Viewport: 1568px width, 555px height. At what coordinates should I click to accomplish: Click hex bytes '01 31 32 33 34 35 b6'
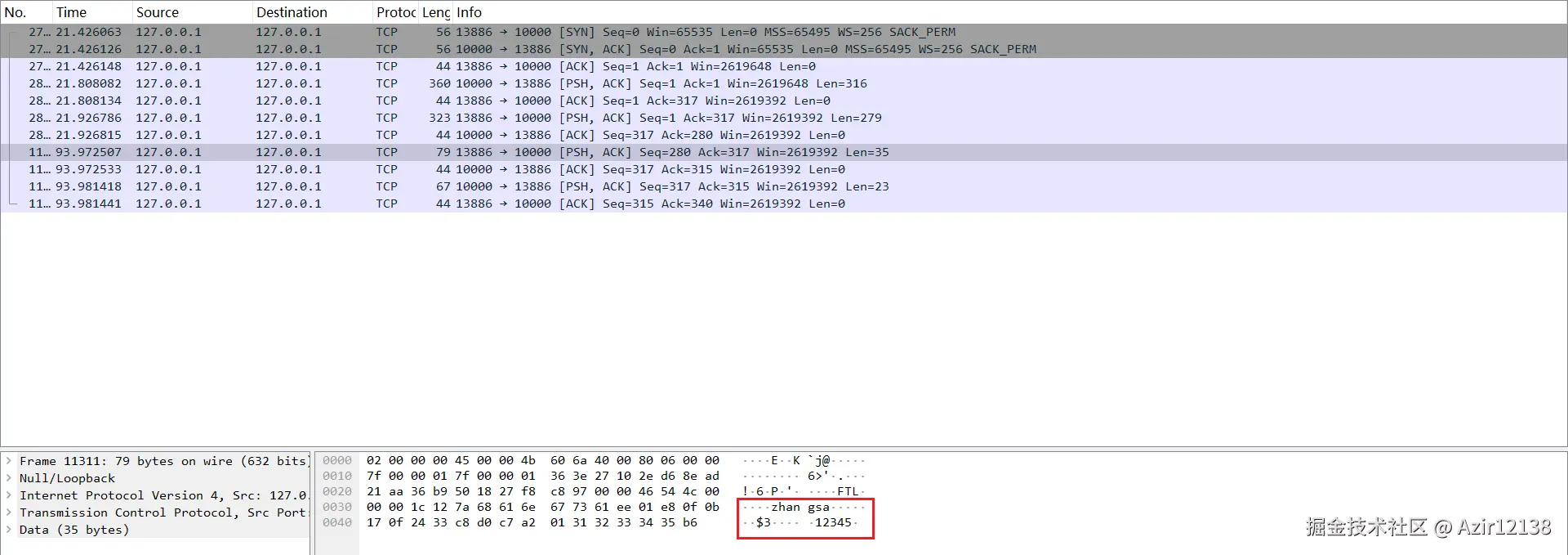[624, 522]
